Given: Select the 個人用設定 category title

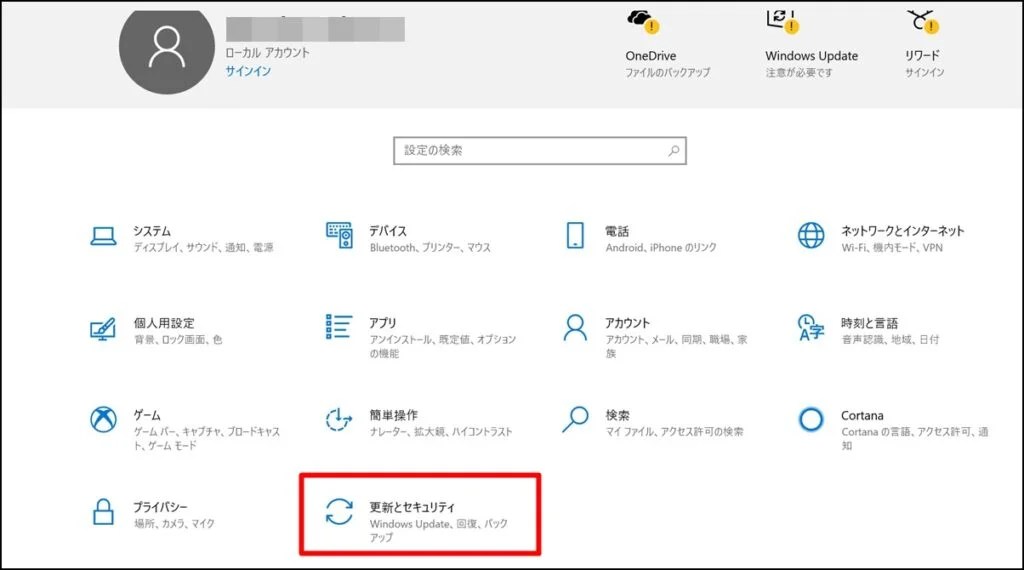Looking at the screenshot, I should tap(164, 323).
